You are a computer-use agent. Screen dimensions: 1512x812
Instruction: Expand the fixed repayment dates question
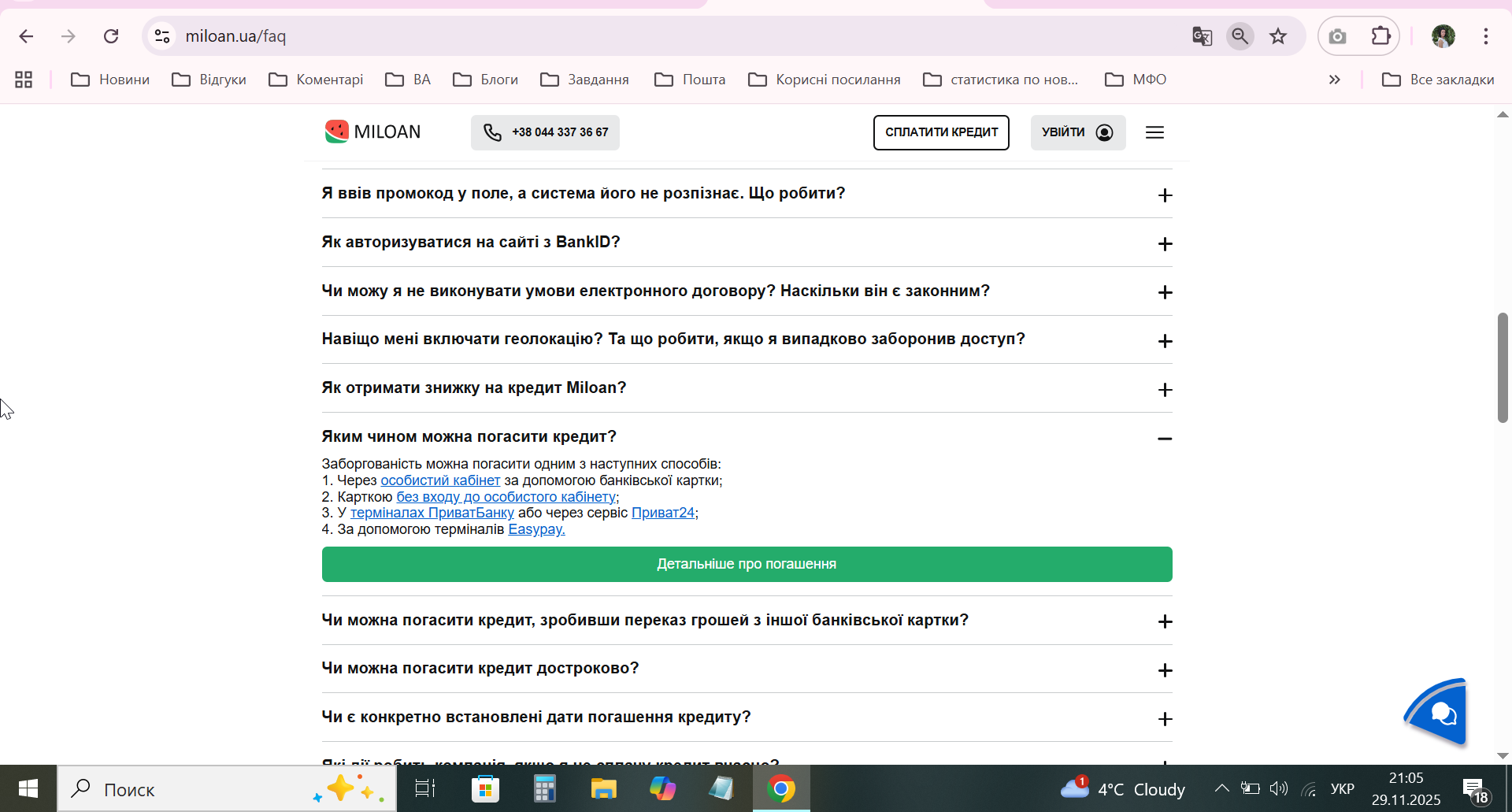click(x=747, y=717)
